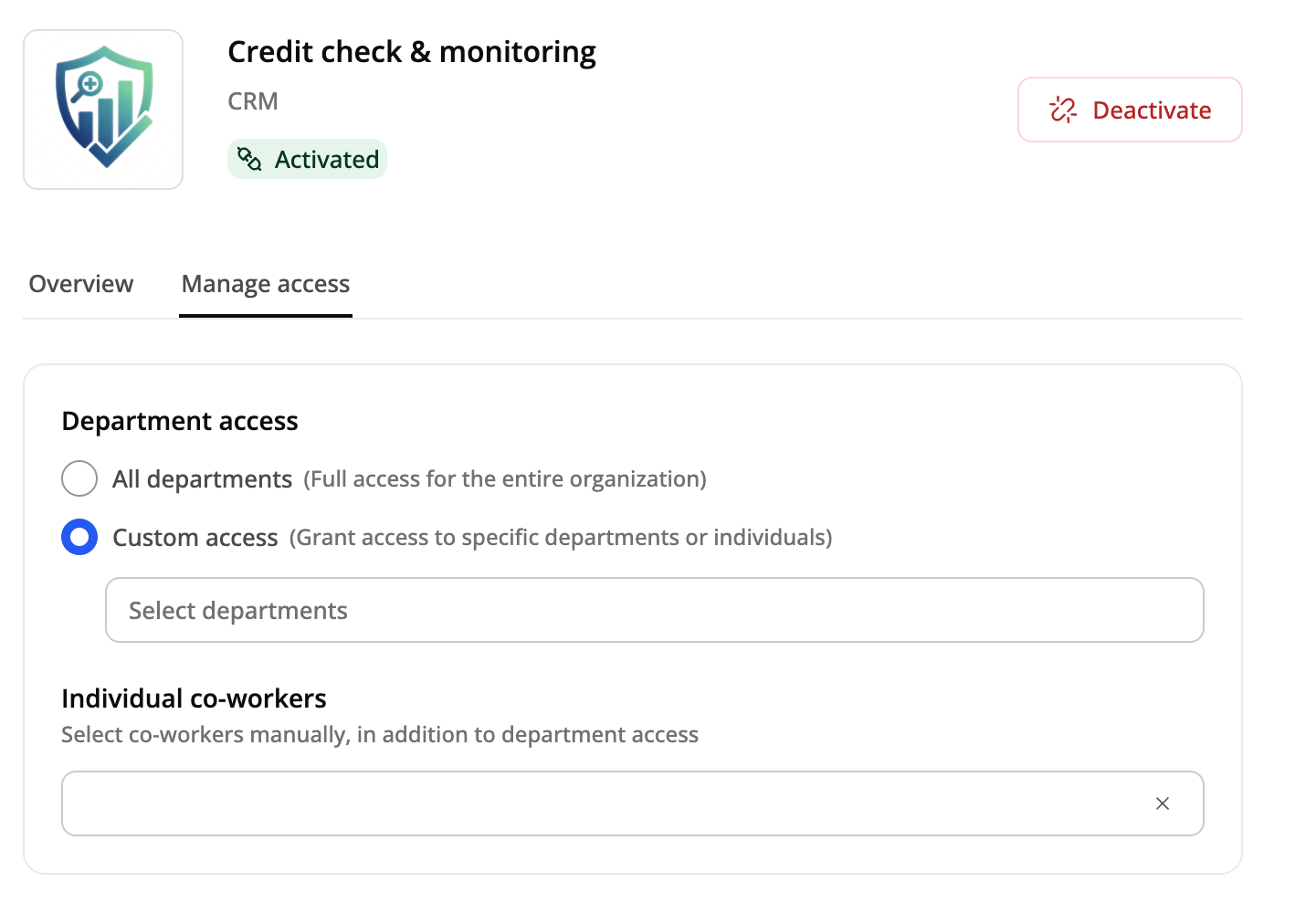
Task: Click the Custom access label text
Action: (195, 538)
